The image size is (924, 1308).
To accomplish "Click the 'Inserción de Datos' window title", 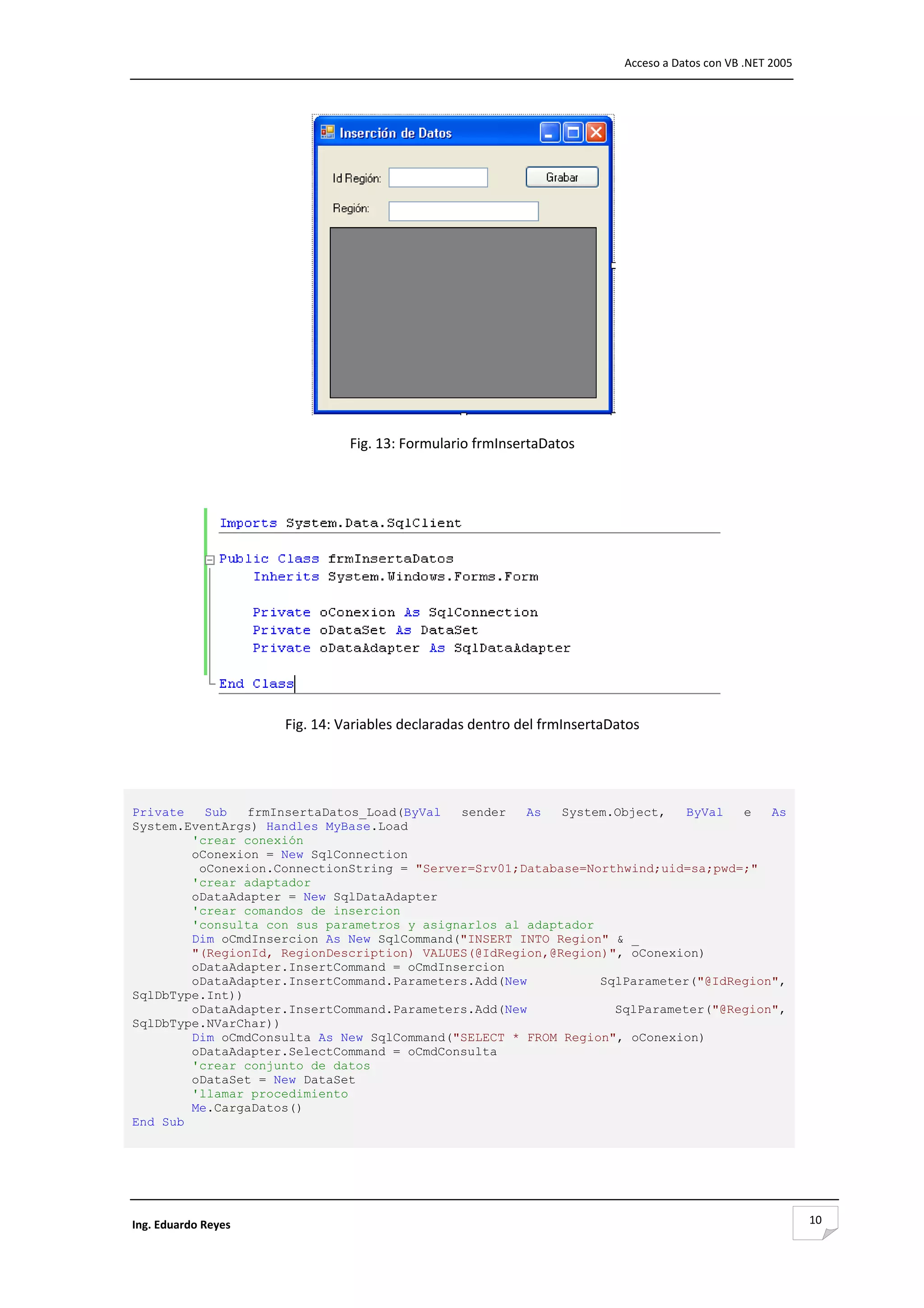I will [x=396, y=133].
